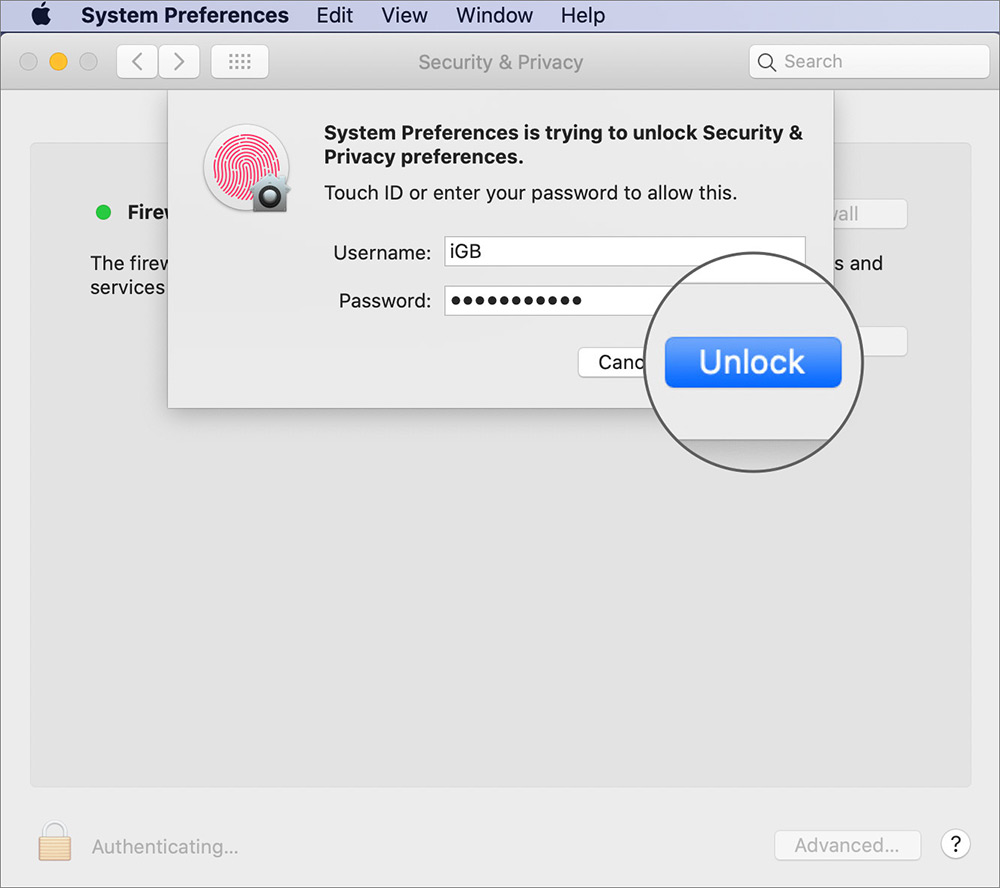
Task: Open the Edit menu
Action: (x=334, y=15)
